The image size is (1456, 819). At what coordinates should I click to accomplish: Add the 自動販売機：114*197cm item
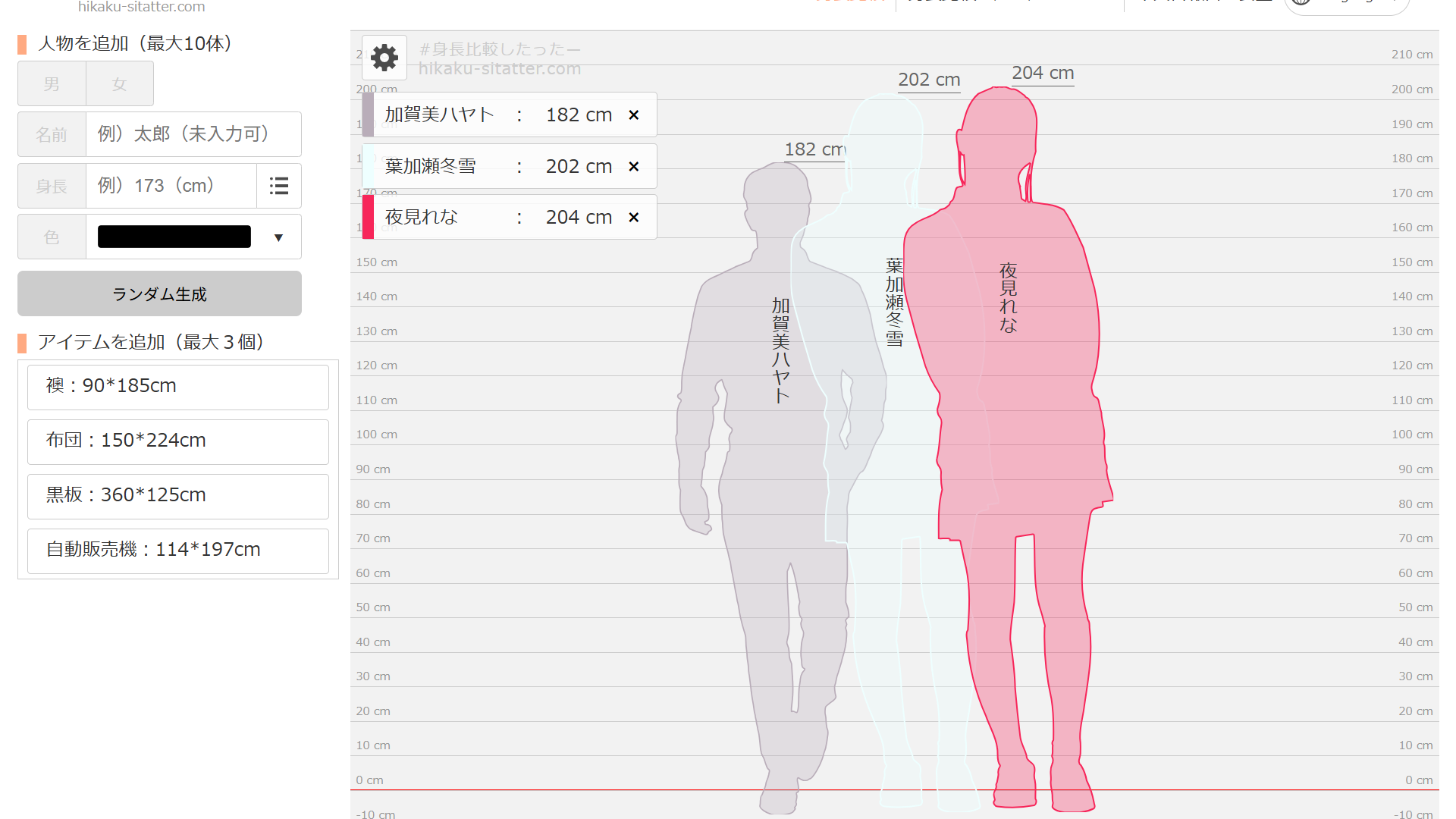pos(177,551)
